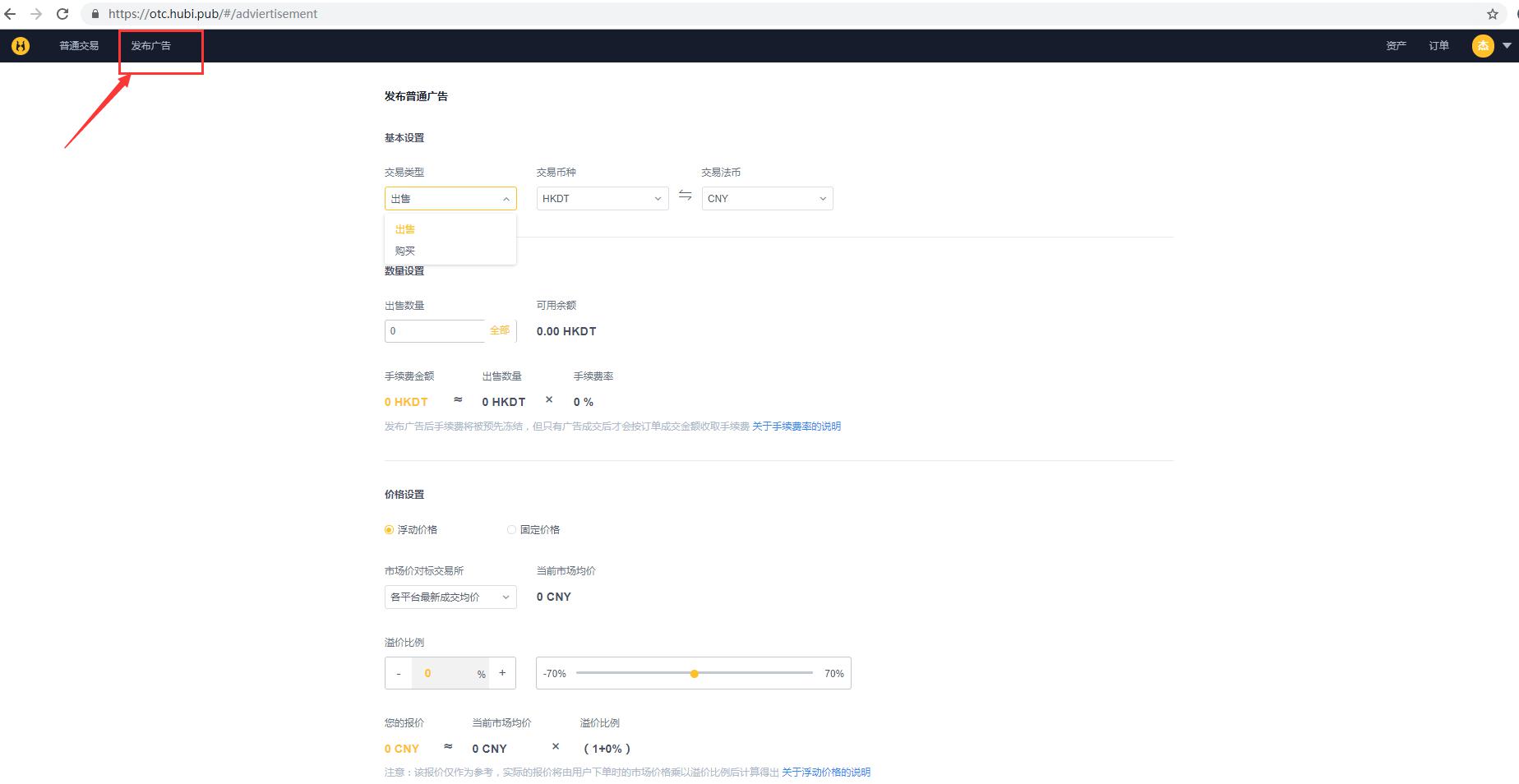Click the 溢价比例 percentage input
The width and height of the screenshot is (1519, 784).
coord(450,673)
